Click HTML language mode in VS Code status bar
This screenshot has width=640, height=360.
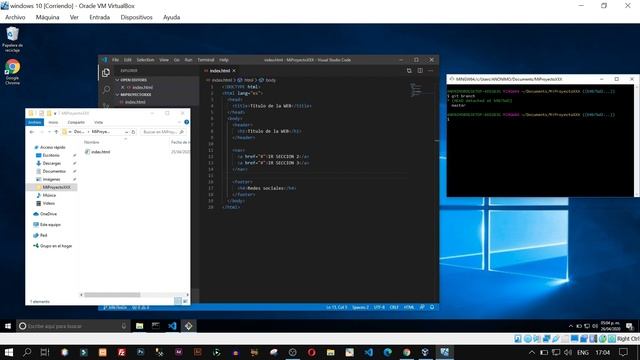click(x=409, y=307)
